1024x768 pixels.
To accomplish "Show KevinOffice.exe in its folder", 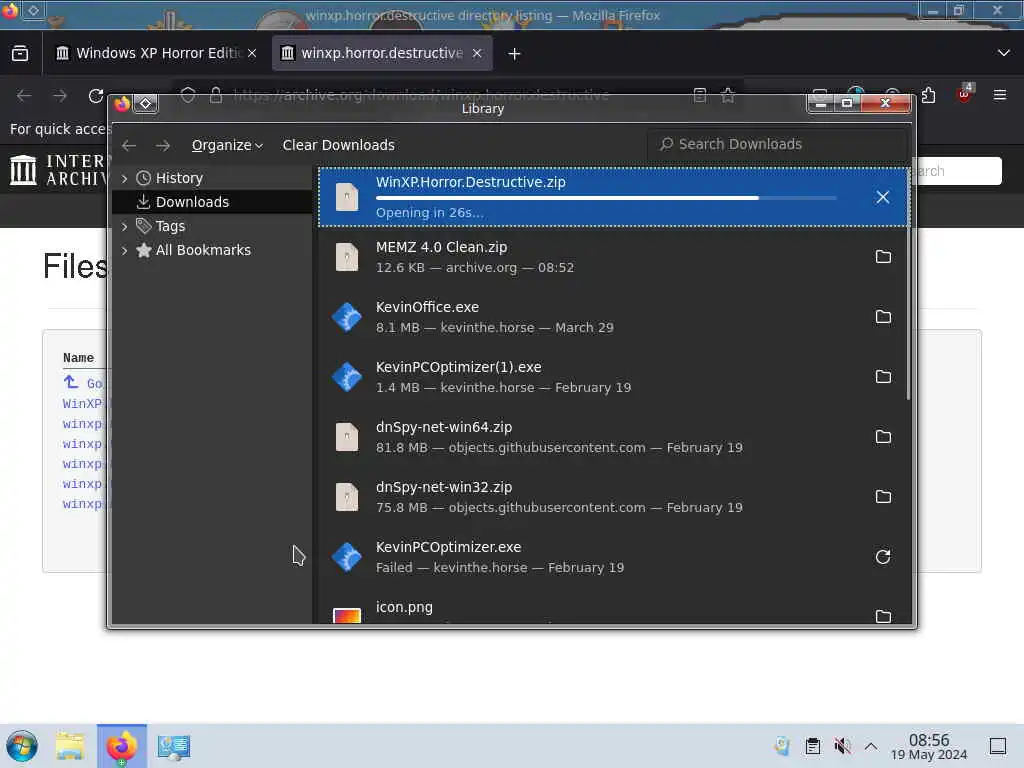I will pos(883,317).
